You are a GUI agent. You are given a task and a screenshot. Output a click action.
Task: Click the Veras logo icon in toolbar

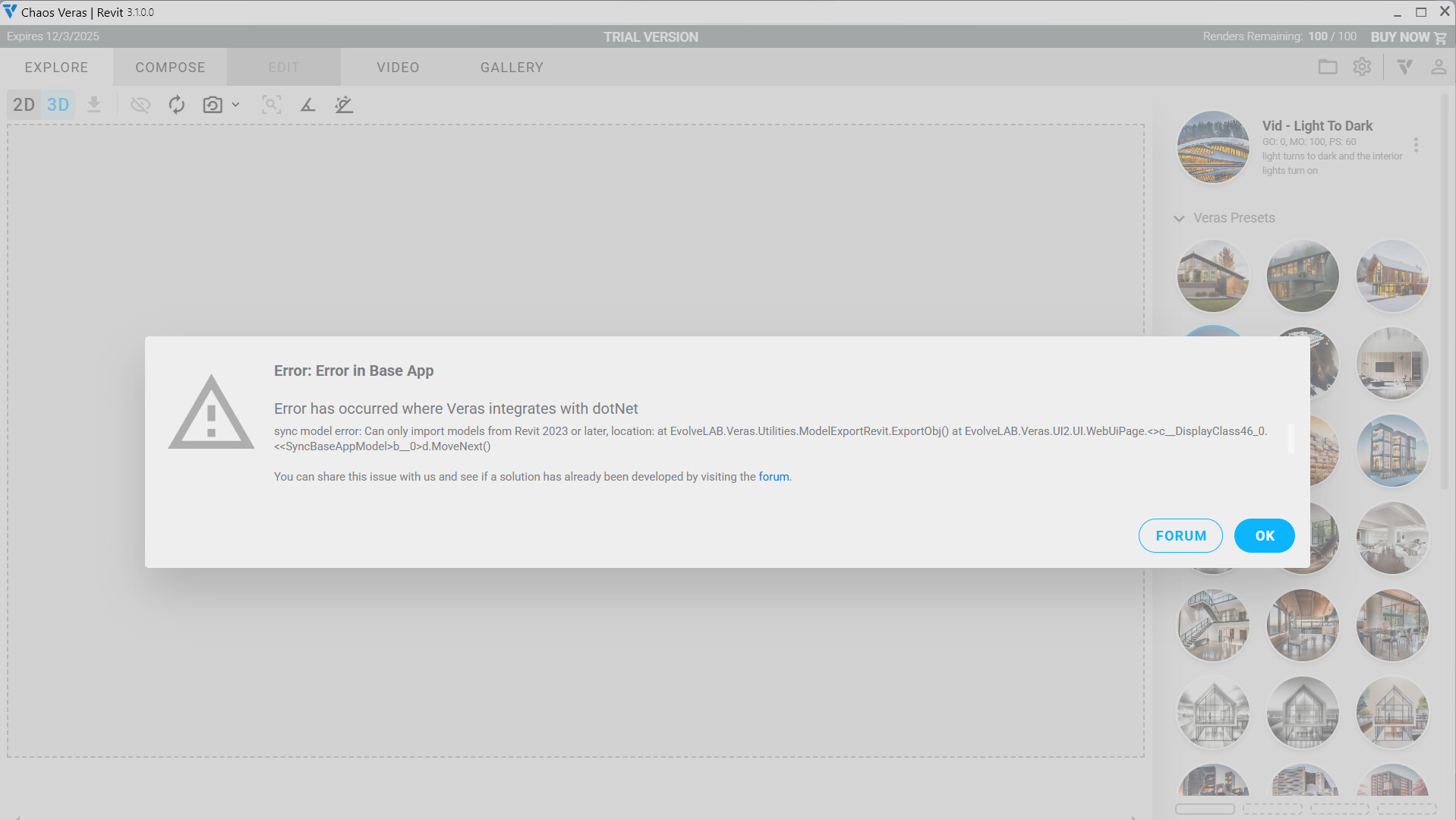click(x=1404, y=67)
